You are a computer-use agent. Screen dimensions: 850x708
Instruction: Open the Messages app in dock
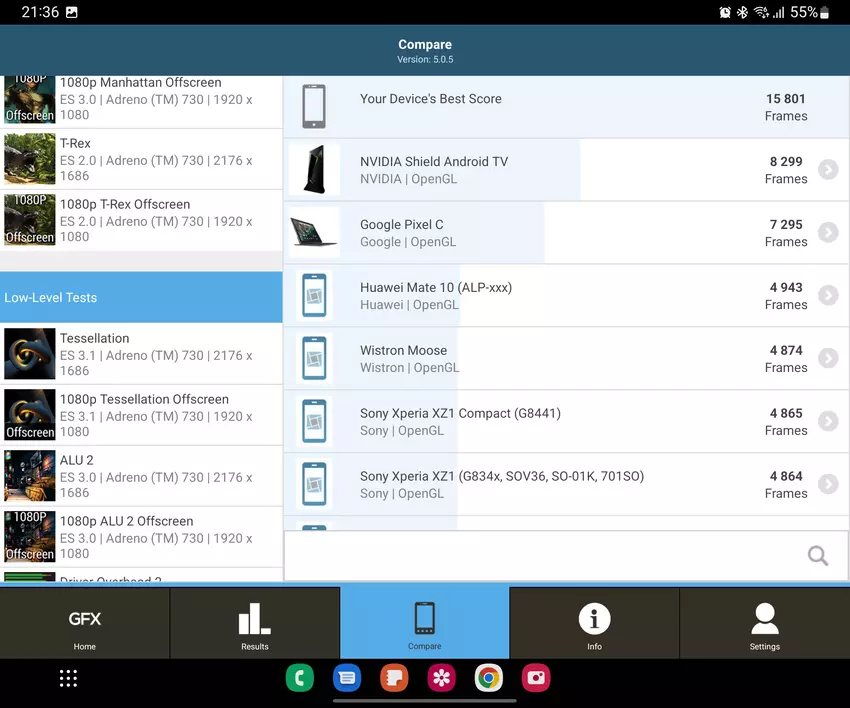coord(347,678)
